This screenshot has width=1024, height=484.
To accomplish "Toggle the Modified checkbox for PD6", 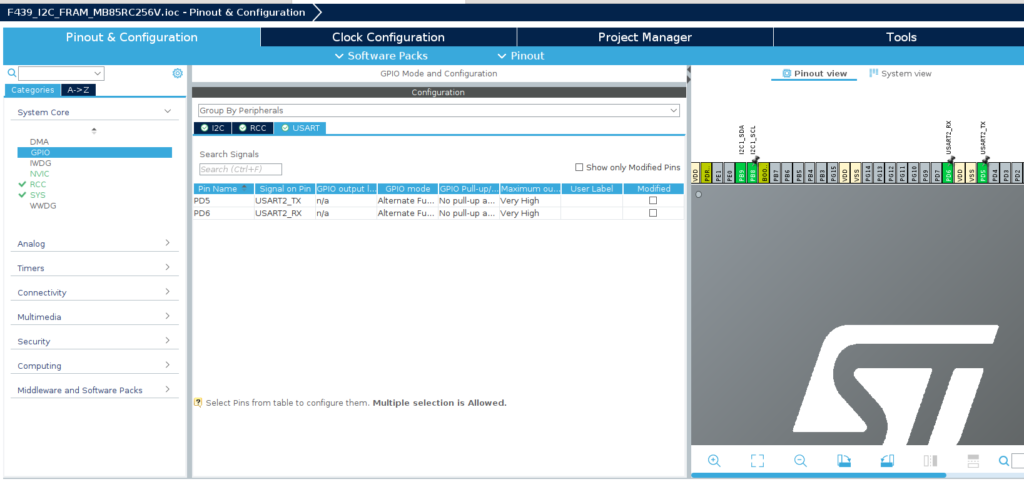I will click(652, 213).
